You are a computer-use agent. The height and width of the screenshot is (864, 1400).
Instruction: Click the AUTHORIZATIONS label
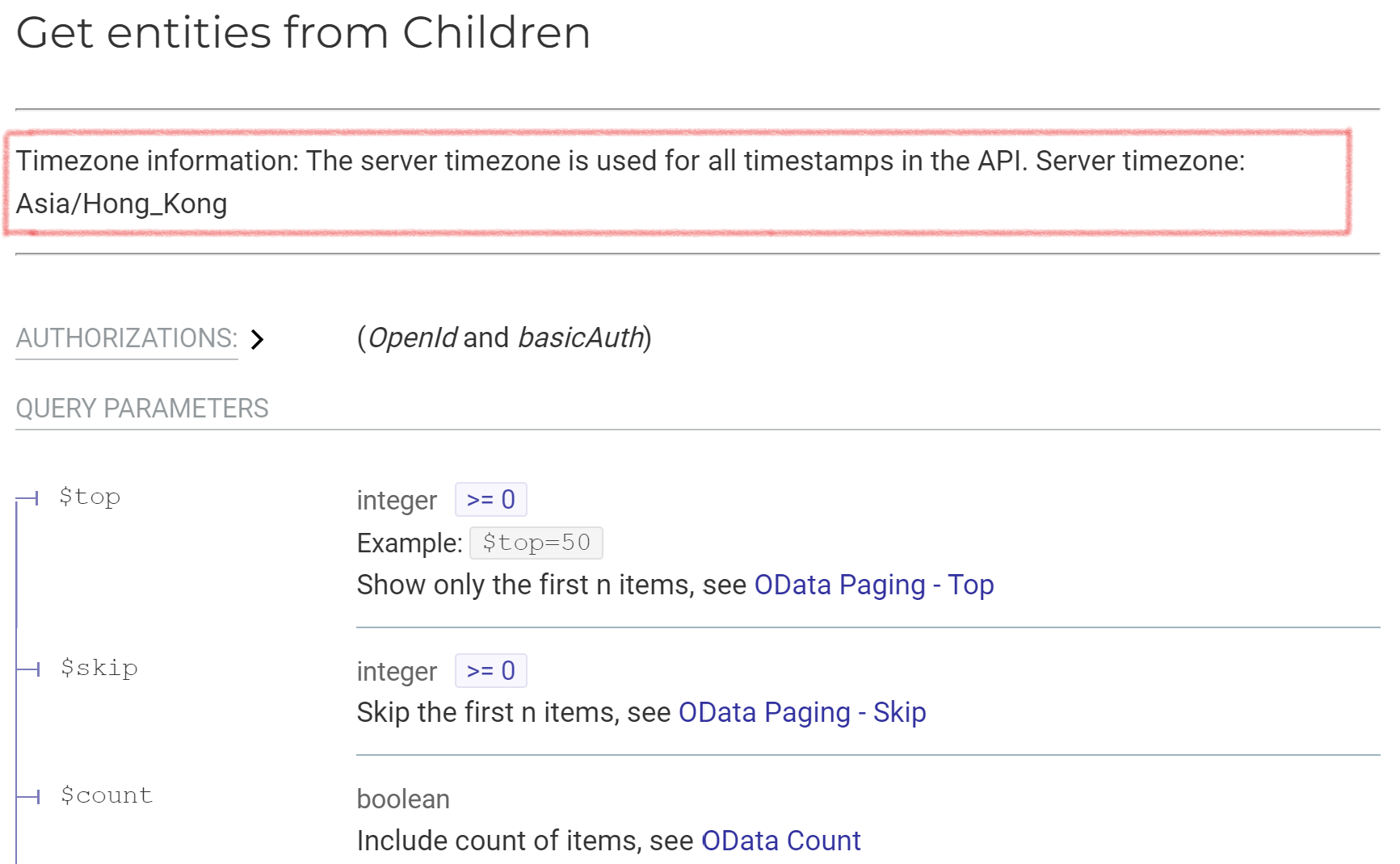(126, 338)
